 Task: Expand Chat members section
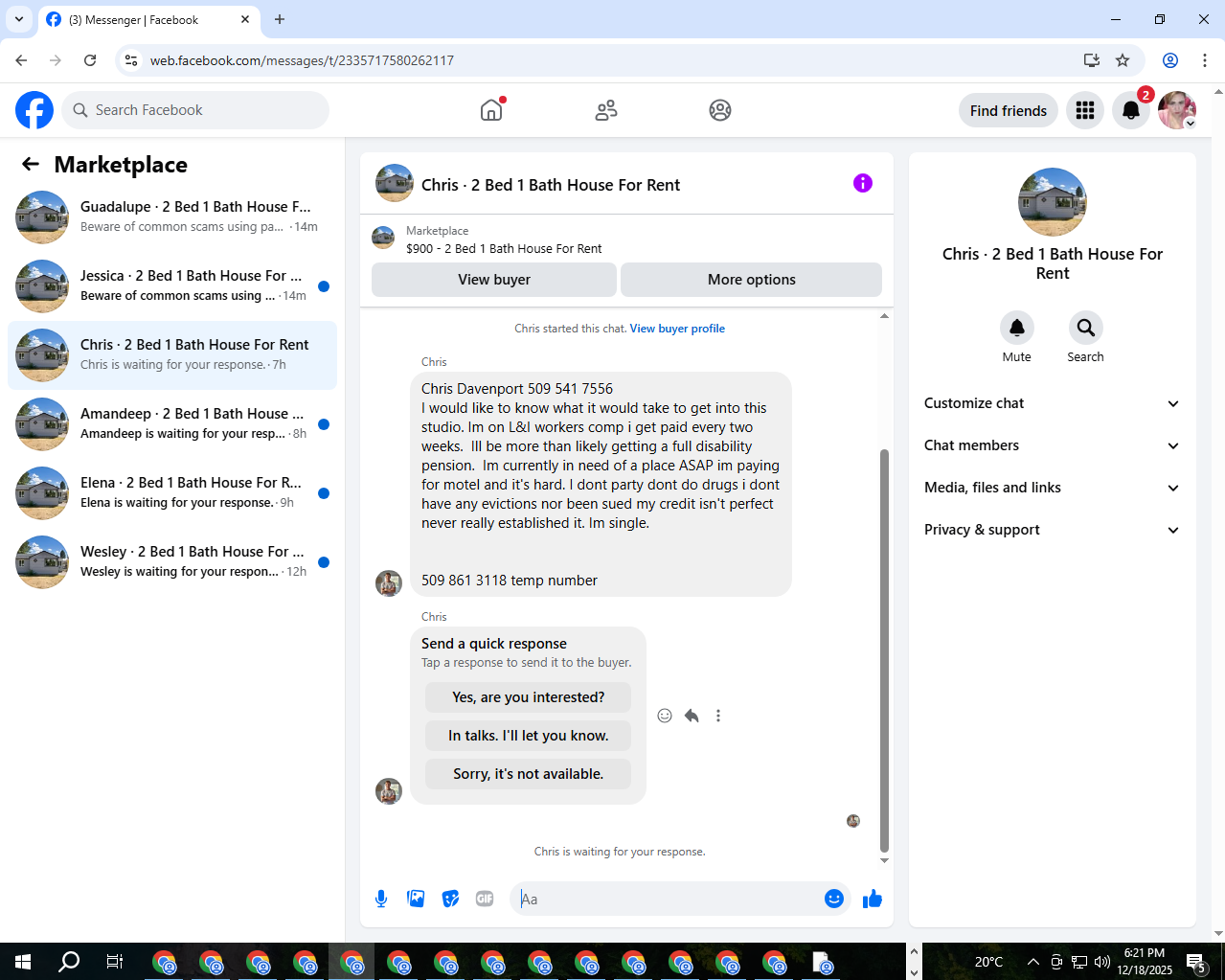[1052, 445]
